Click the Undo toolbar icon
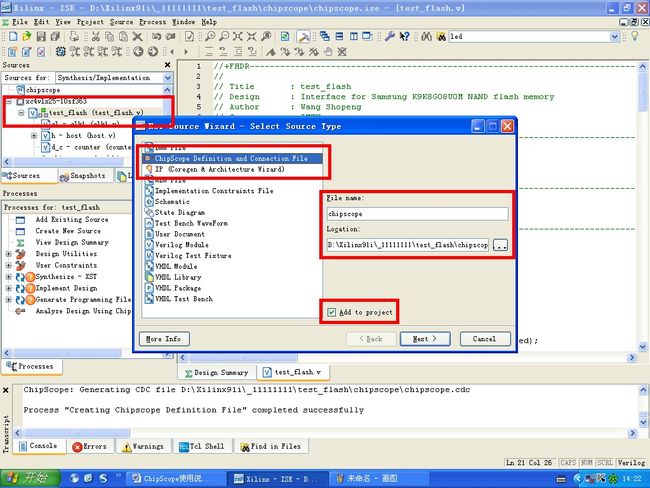 156,36
